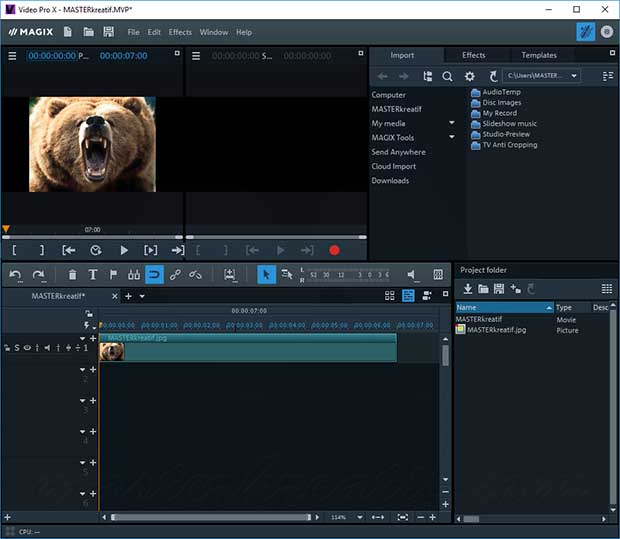Click the insert mode icon

[229, 274]
